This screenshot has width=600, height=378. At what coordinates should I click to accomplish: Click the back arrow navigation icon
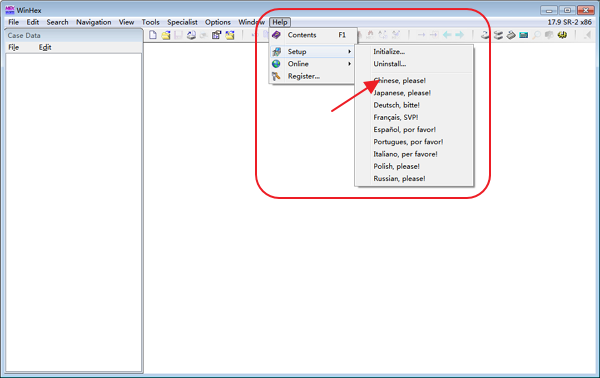pyautogui.click(x=447, y=35)
